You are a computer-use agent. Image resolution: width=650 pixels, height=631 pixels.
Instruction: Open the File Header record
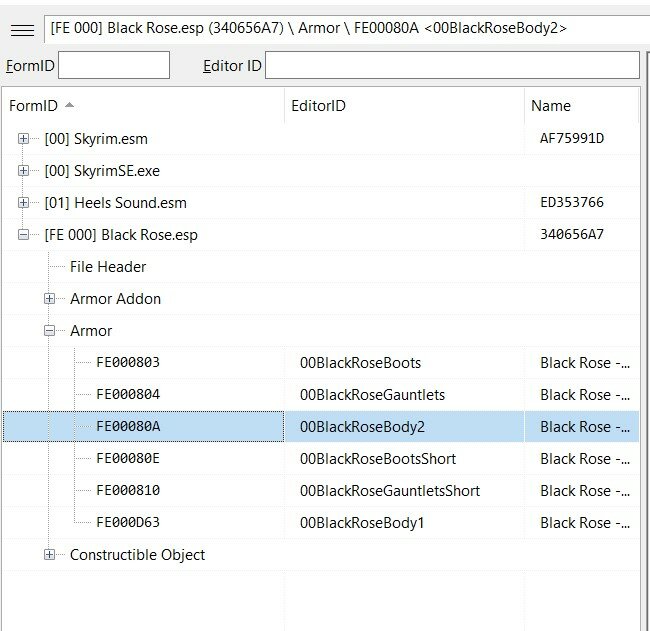[x=108, y=267]
